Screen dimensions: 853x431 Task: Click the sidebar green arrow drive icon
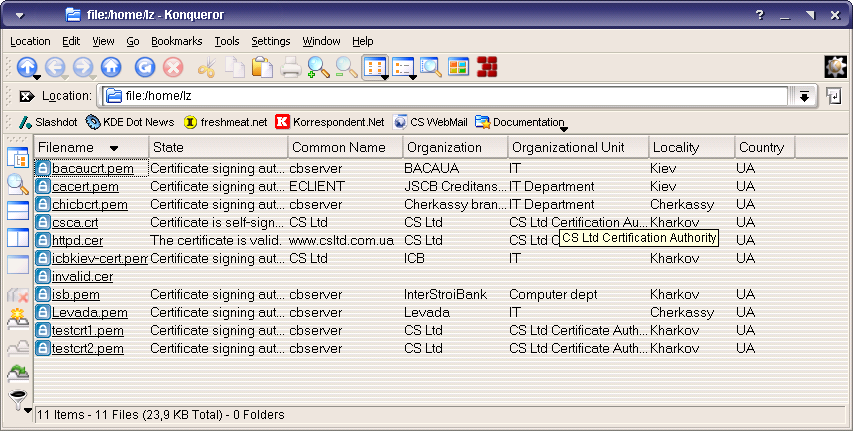point(18,373)
